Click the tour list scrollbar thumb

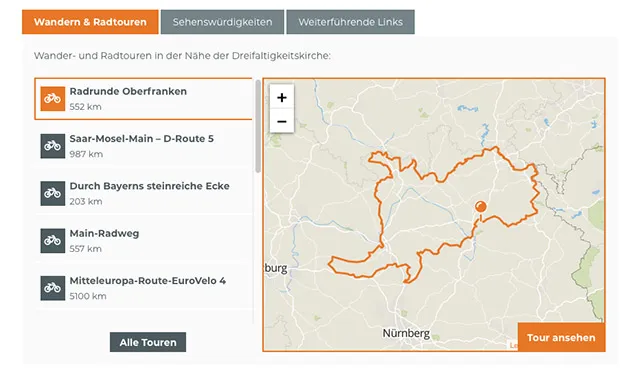(258, 127)
